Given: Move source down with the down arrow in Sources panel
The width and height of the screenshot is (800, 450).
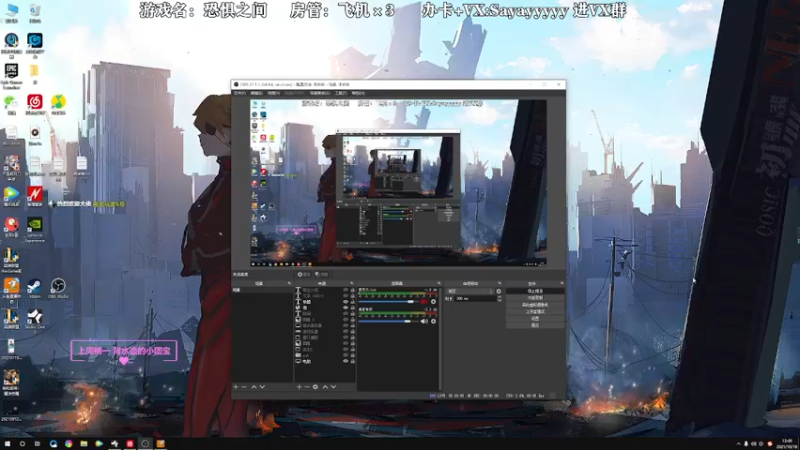Looking at the screenshot, I should click(334, 387).
